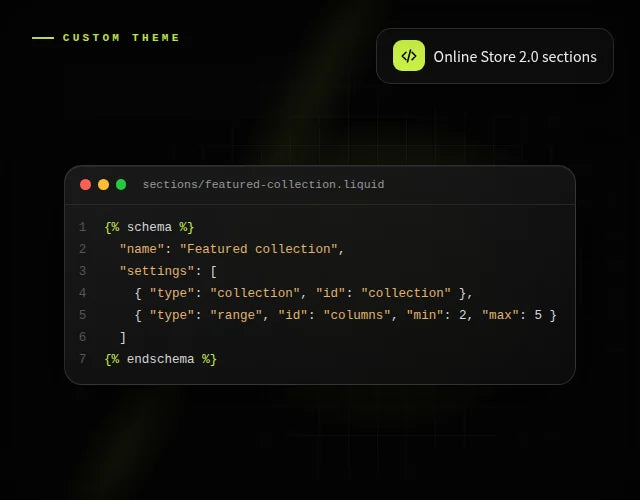The image size is (640, 500).
Task: Click the CUSTOM THEME heading label
Action: coord(121,38)
